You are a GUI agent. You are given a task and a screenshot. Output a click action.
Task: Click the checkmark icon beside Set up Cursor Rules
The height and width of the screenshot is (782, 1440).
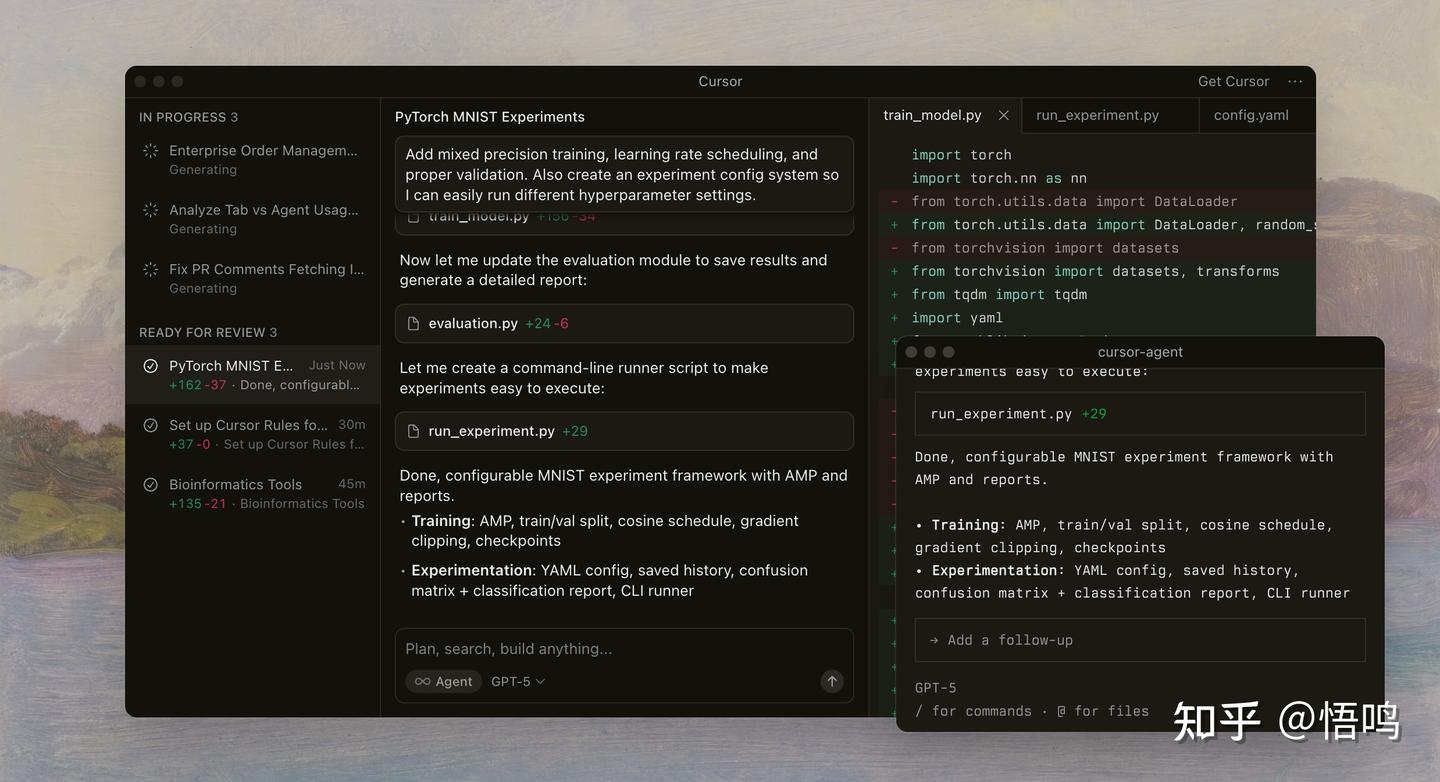tap(150, 425)
